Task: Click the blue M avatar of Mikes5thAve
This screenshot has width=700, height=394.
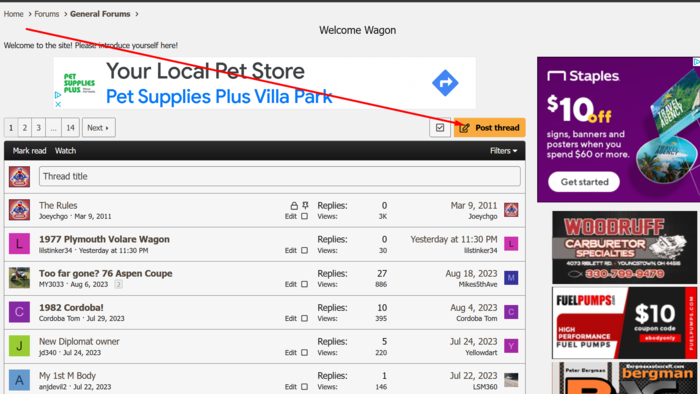Action: (511, 278)
